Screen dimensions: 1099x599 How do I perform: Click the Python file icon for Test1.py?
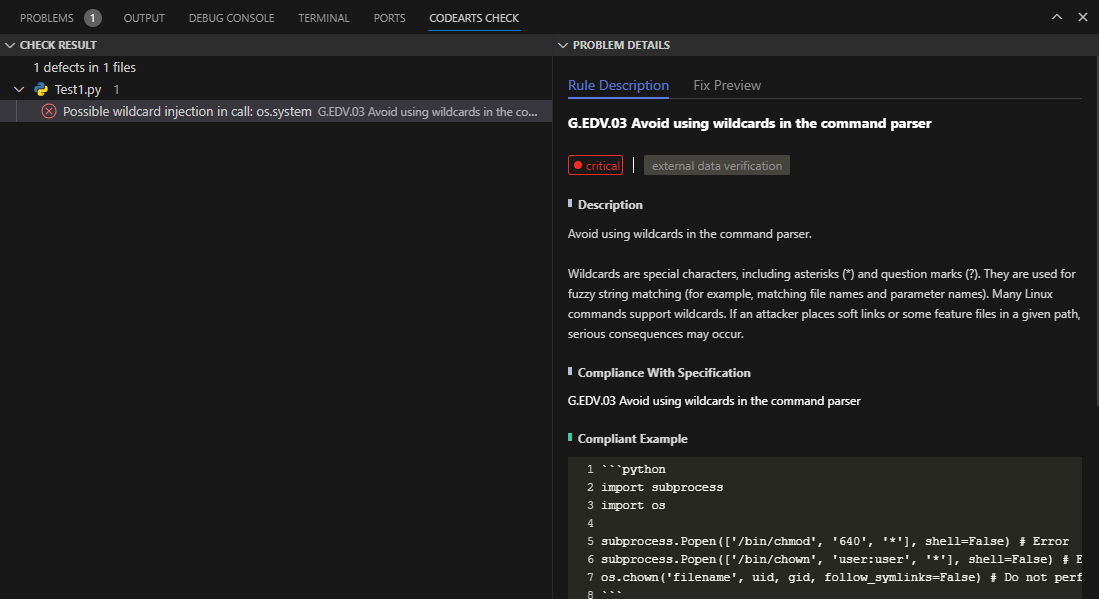(41, 89)
